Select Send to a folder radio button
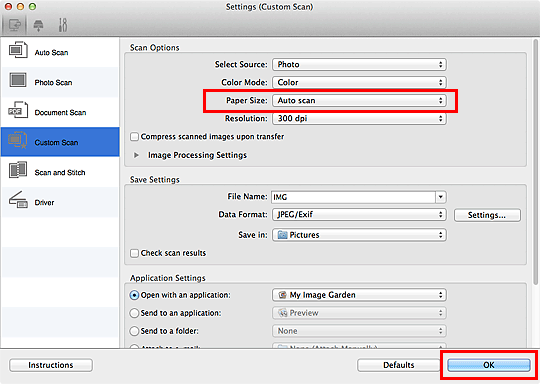This screenshot has width=540, height=384. click(x=134, y=331)
